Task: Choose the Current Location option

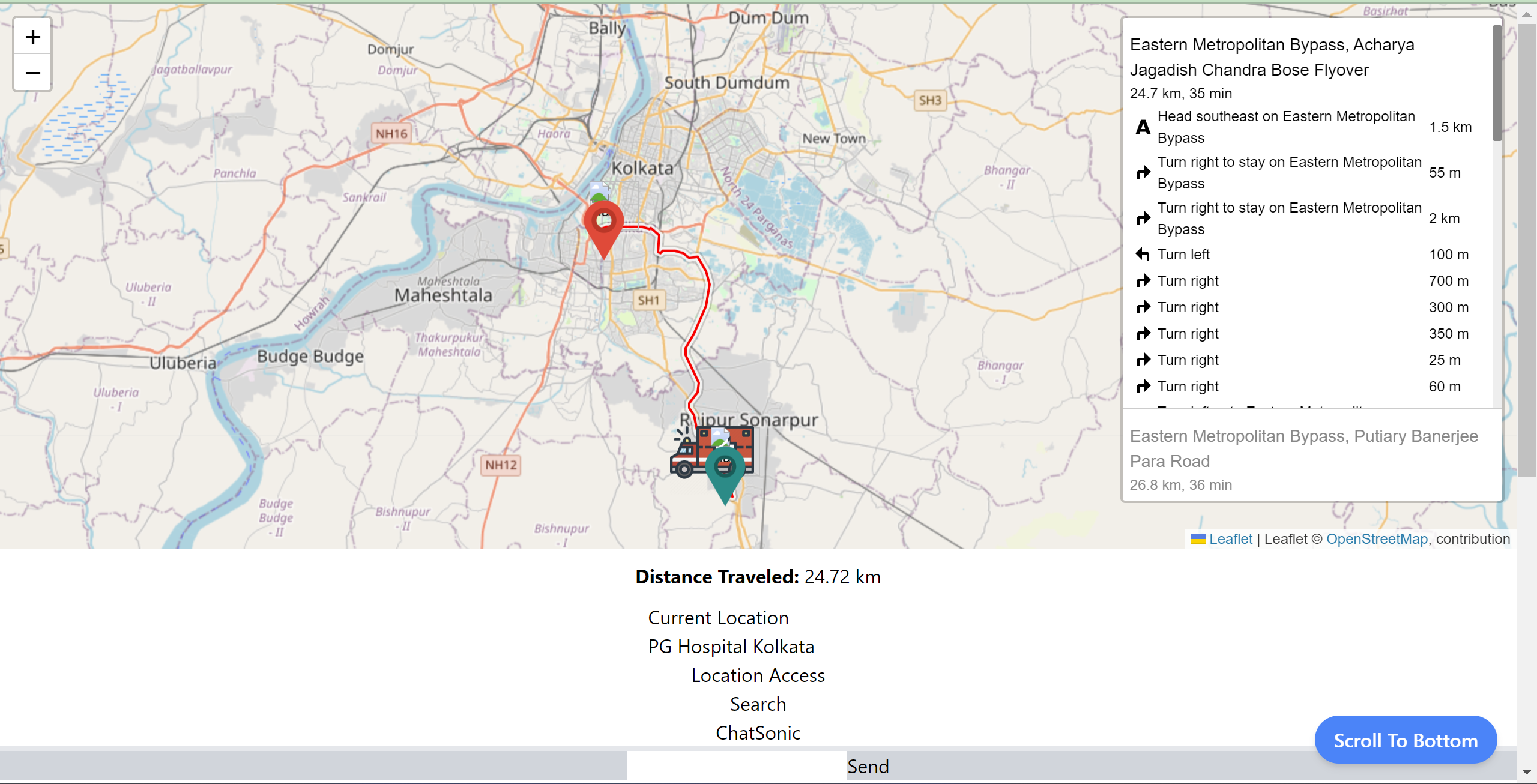Action: coord(718,618)
